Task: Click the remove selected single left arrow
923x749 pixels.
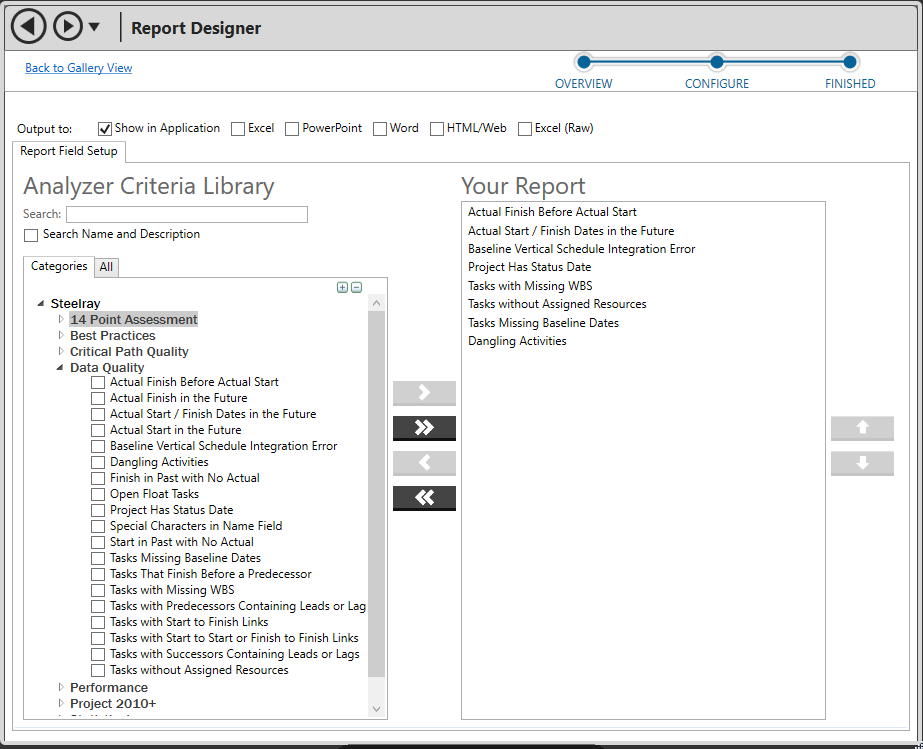Action: tap(424, 463)
